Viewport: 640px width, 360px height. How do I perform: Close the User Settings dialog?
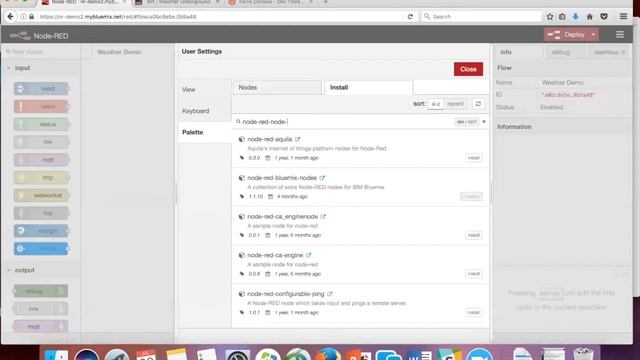[x=468, y=69]
